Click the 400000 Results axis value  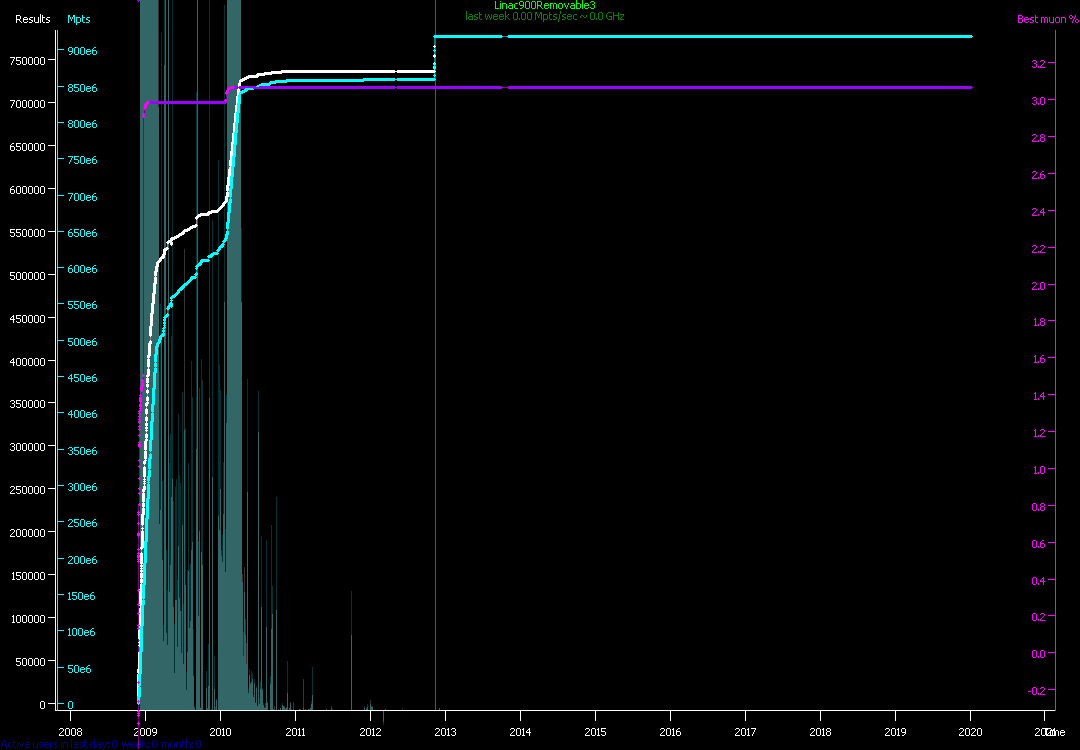coord(28,361)
